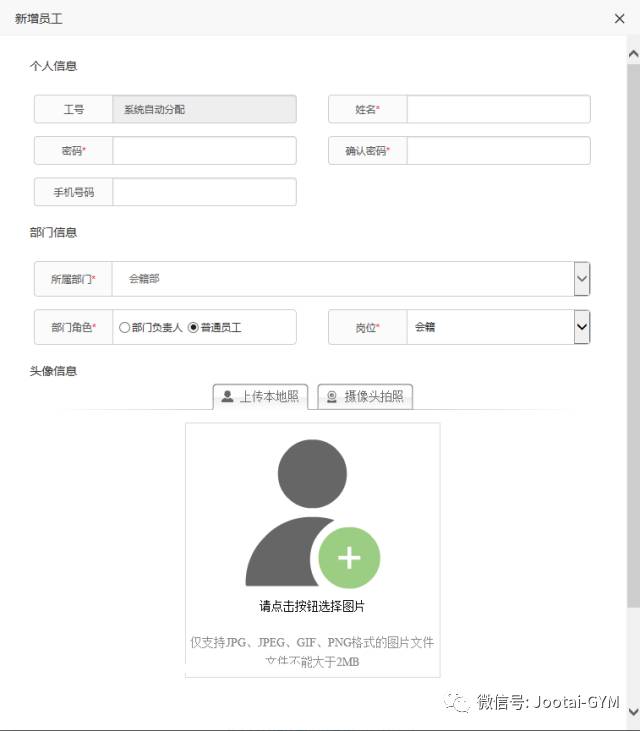Switch to the 摄像头拍照 tab
Screen dimensions: 640x731
pyautogui.click(x=365, y=397)
